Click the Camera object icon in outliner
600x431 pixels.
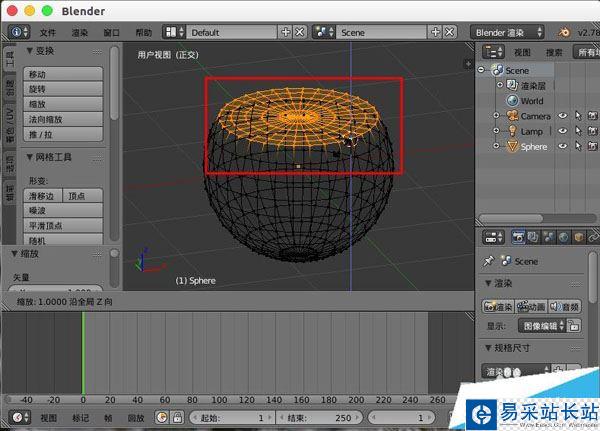(512, 116)
